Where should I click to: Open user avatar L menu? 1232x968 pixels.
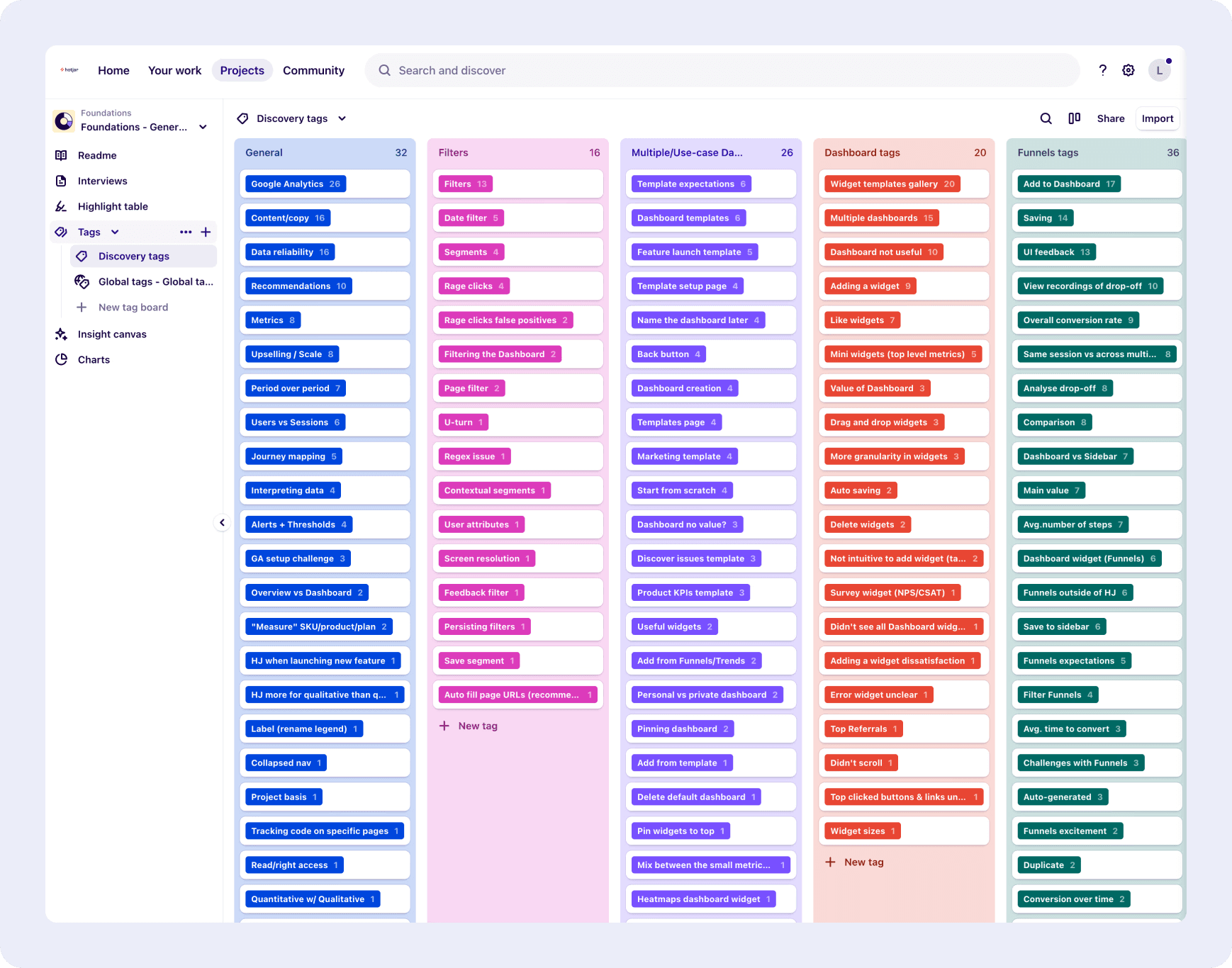point(1160,70)
